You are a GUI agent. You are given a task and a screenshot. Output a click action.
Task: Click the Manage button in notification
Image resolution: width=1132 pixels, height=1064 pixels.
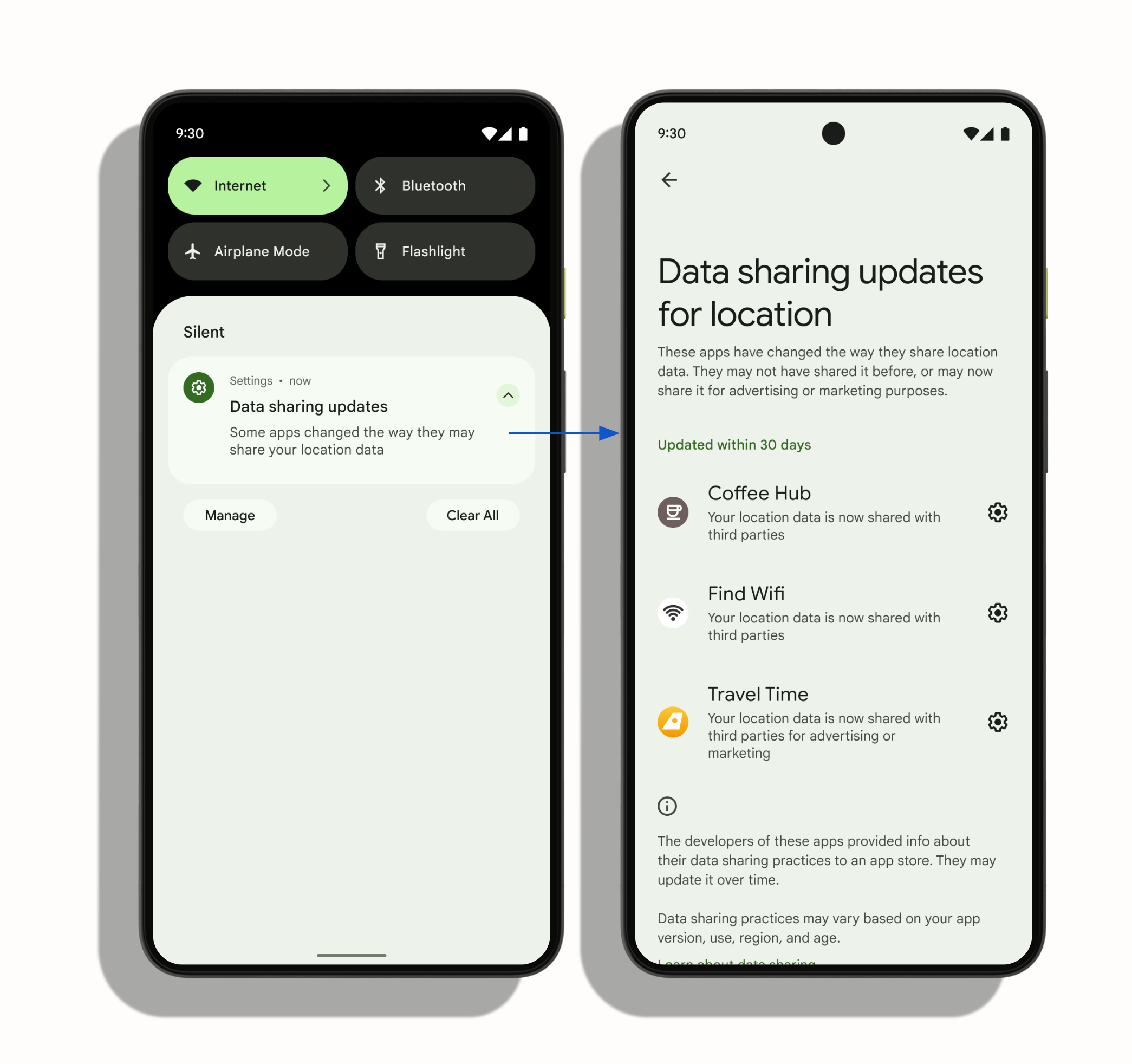point(230,514)
